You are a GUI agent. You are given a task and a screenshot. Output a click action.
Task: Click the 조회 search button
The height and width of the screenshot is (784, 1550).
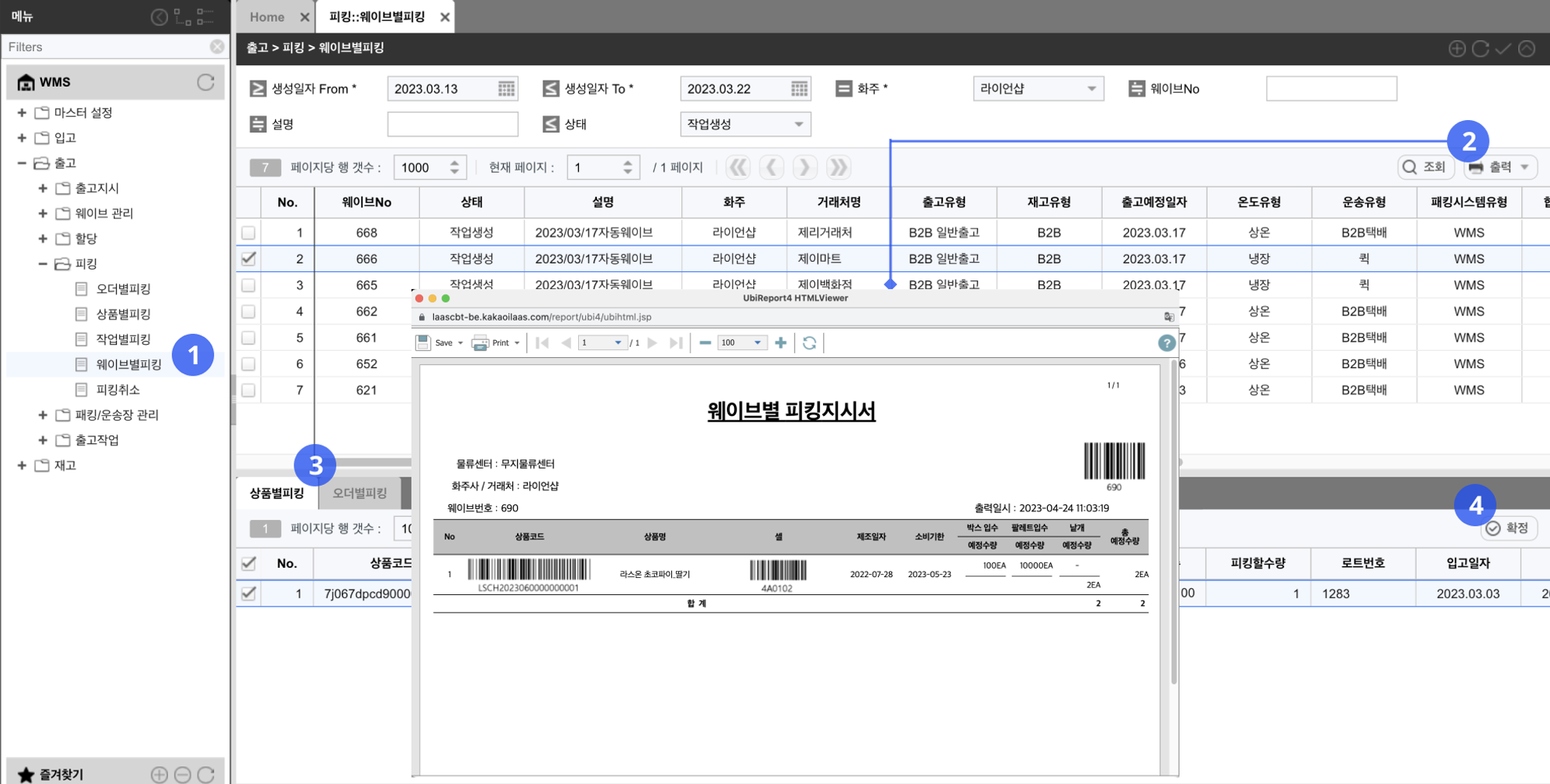(x=1425, y=167)
